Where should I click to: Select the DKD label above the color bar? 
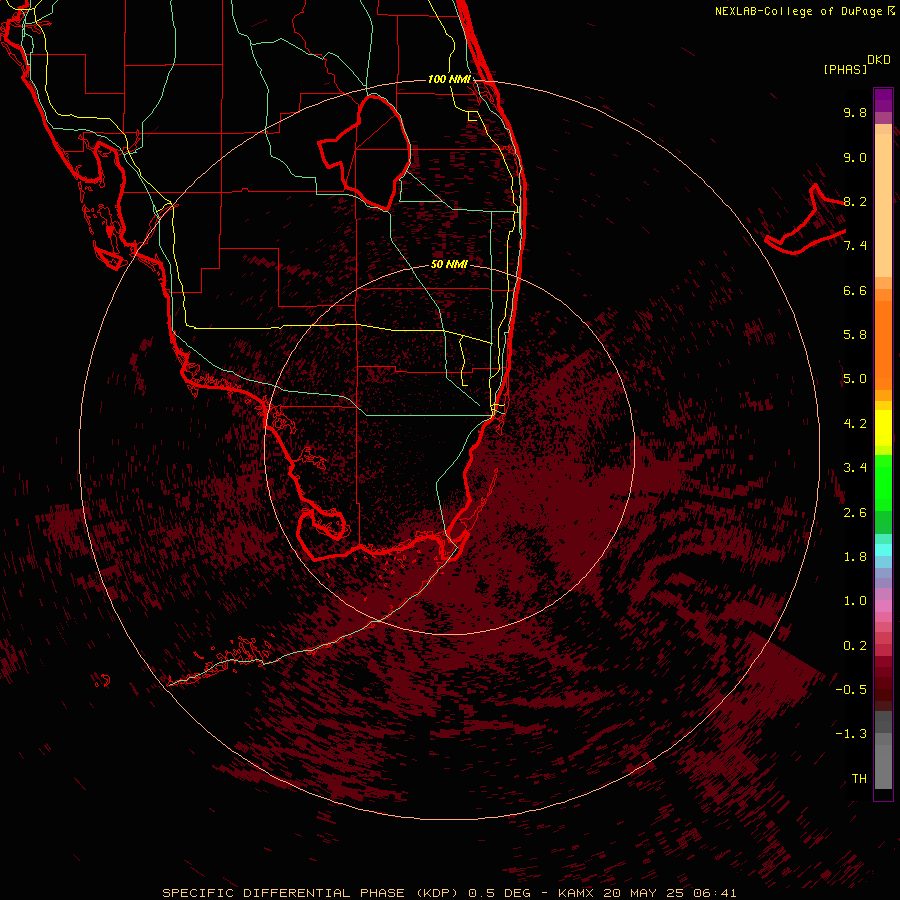[x=879, y=60]
